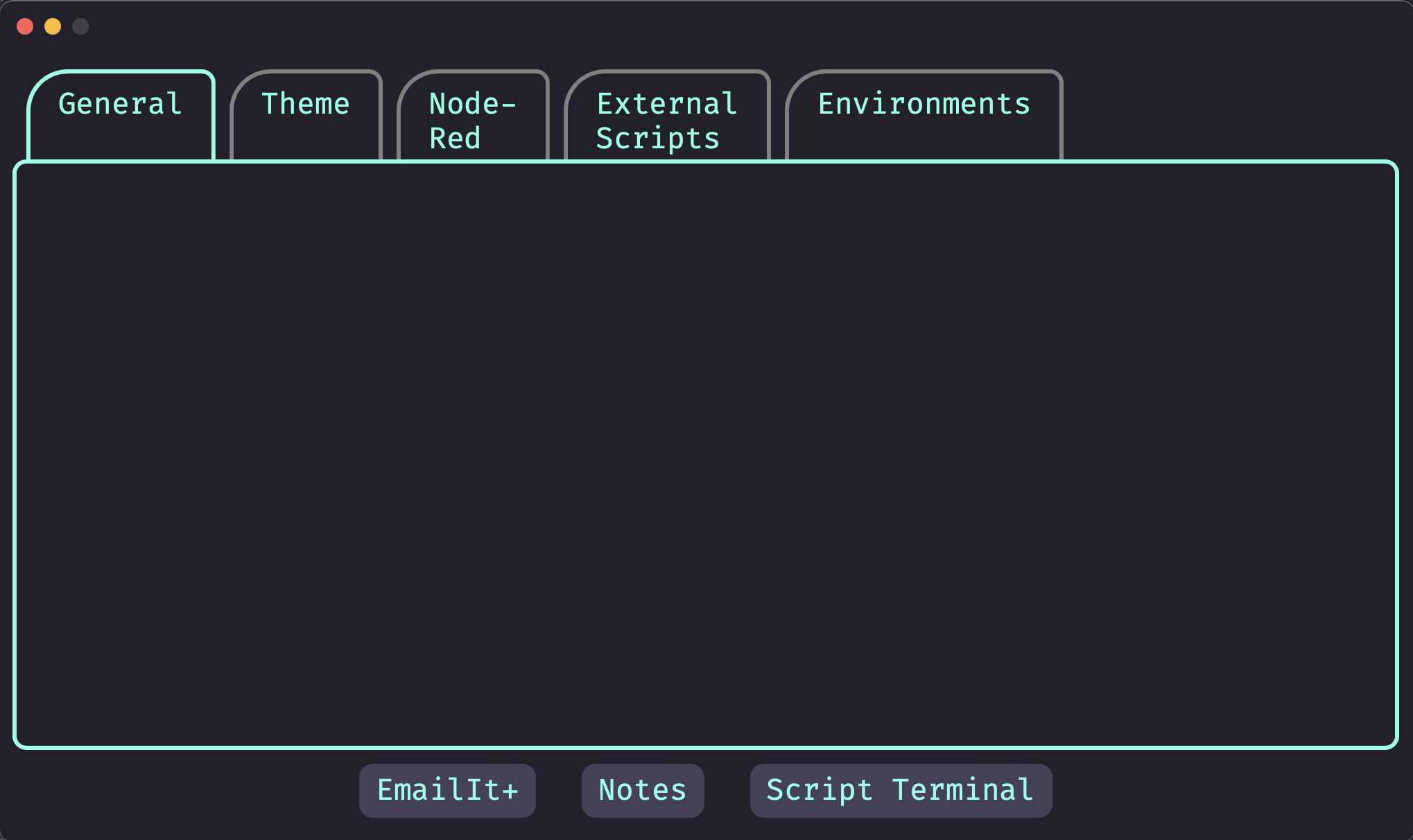Go to the External Scripts tab
Image resolution: width=1413 pixels, height=840 pixels.
(x=667, y=115)
